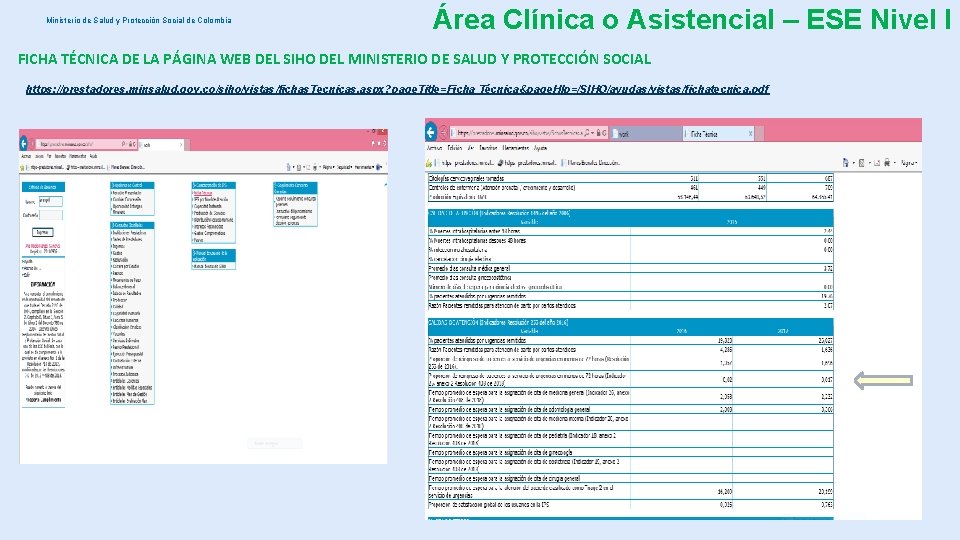Screen dimensions: 960x540
Task: Click the read mail icon in the right browser's command bar
Action: tap(877, 163)
